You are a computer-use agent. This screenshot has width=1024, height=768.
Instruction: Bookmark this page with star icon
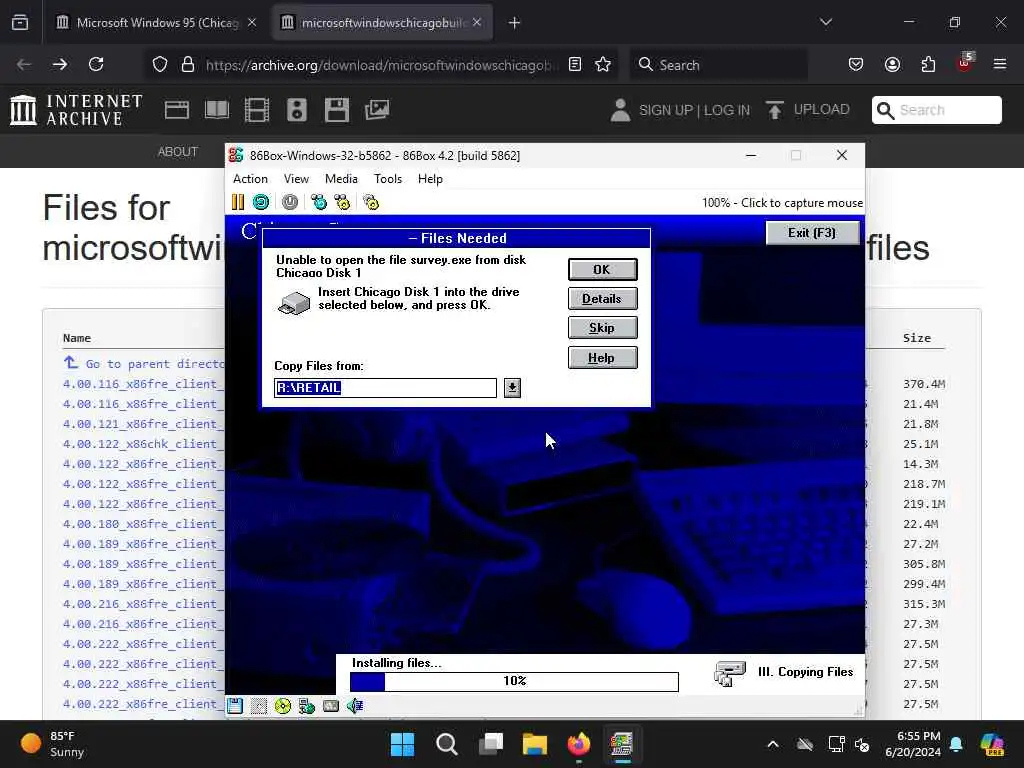tap(603, 64)
